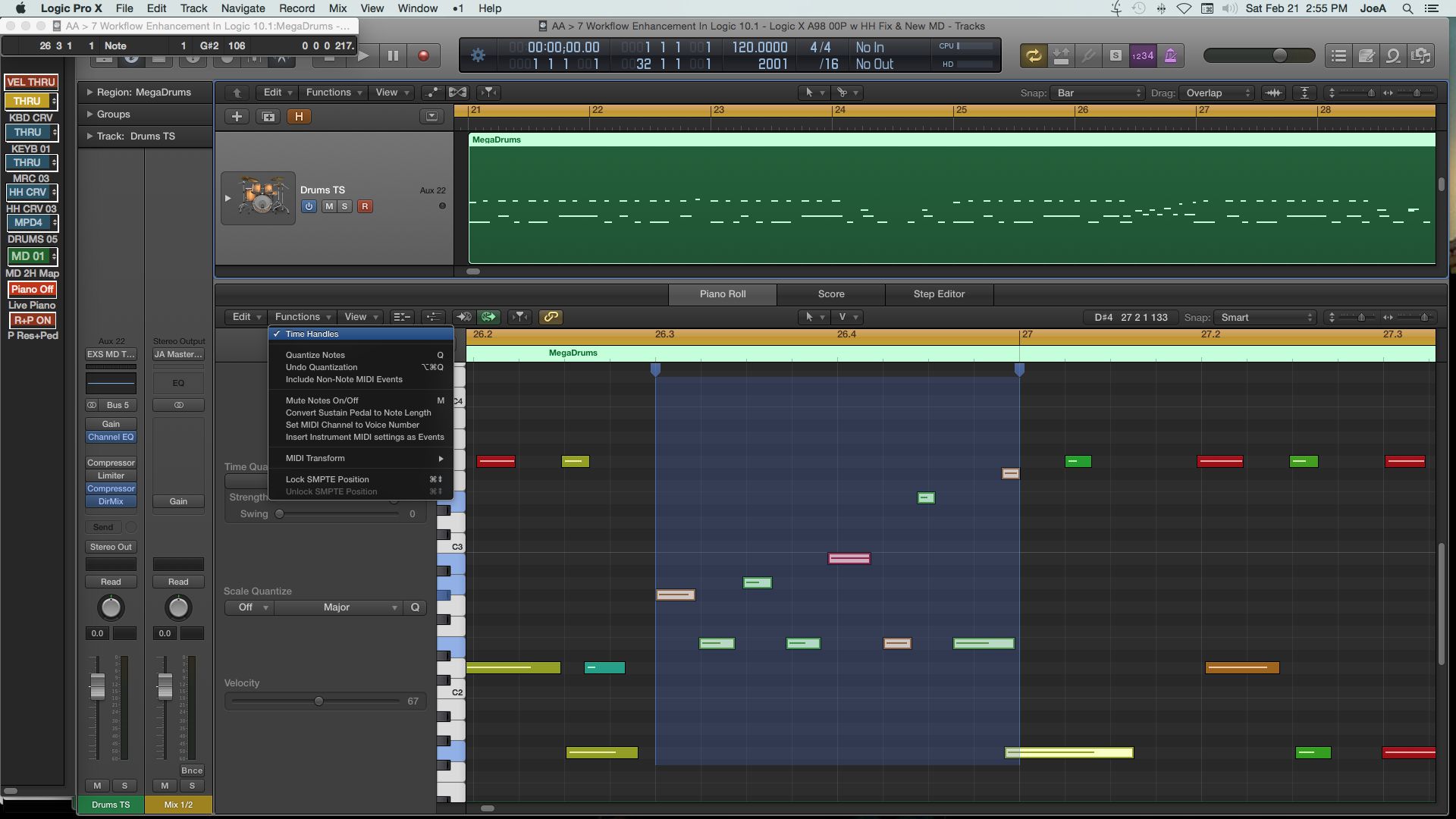Toggle MIDI Out button in Piano Roll

489,317
